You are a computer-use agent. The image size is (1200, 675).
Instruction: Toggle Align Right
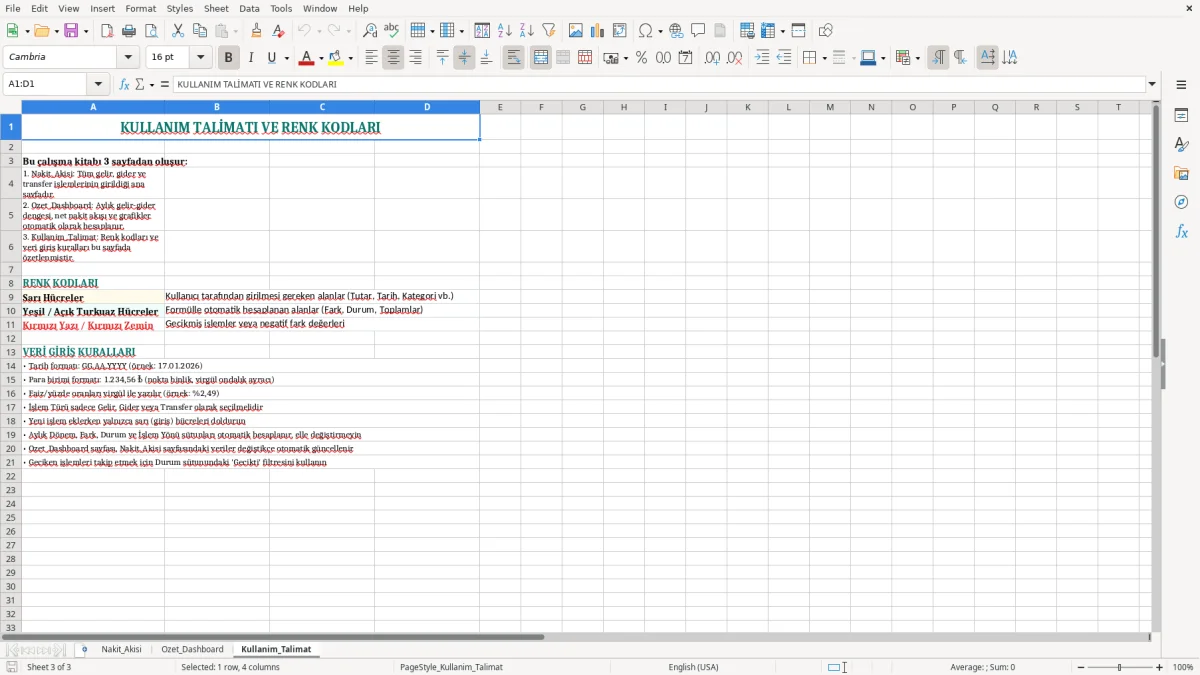(x=415, y=58)
